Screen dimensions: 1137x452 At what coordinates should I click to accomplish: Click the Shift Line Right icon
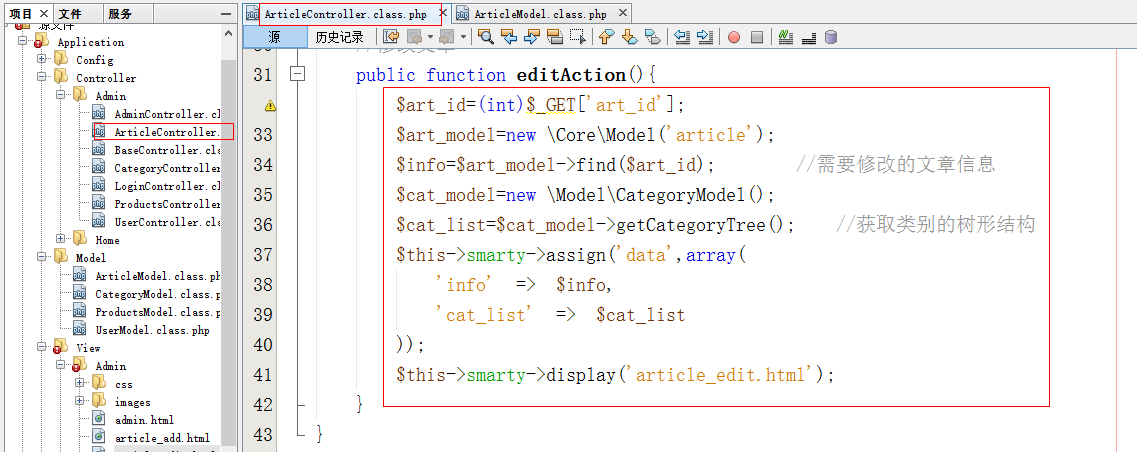click(704, 37)
